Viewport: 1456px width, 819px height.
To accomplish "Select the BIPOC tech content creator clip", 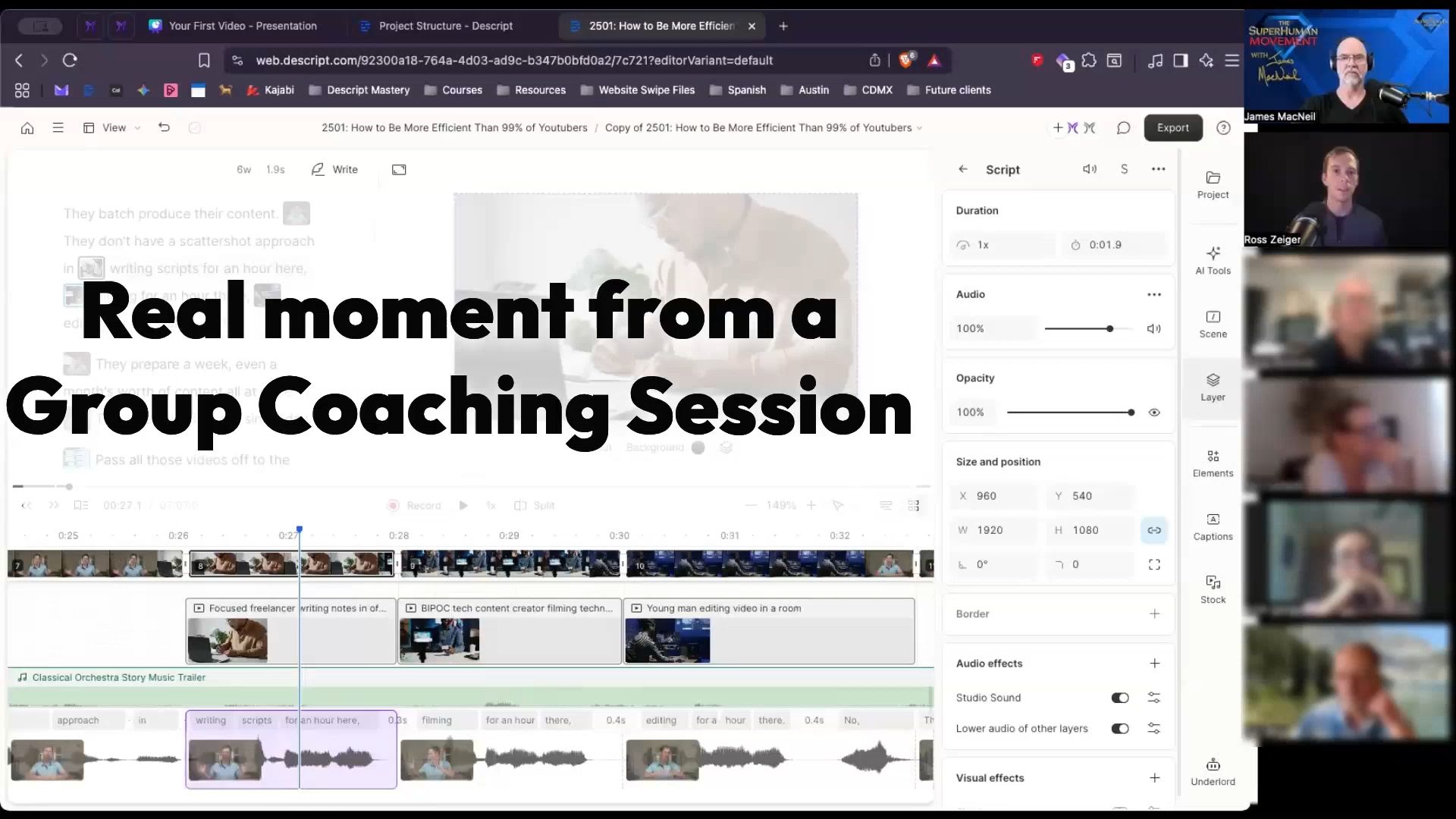I will tap(510, 631).
